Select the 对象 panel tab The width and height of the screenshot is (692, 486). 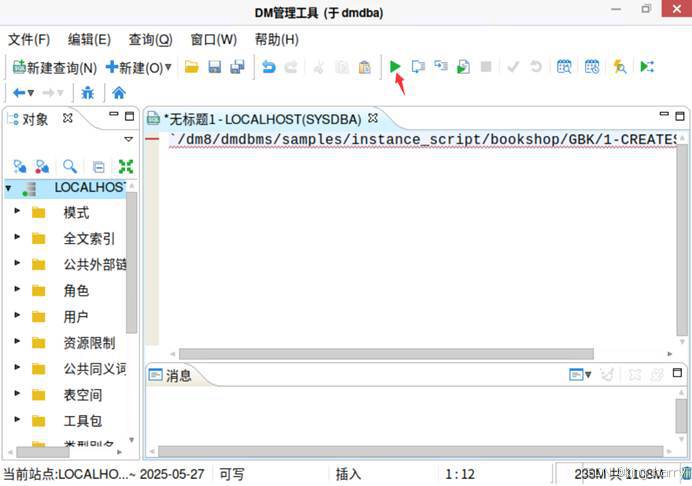click(35, 119)
